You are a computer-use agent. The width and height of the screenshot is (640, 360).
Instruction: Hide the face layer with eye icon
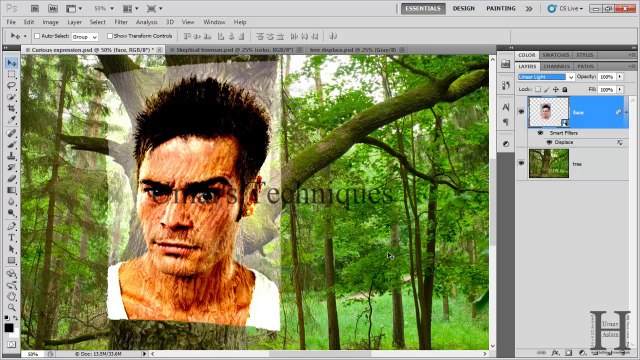click(x=521, y=111)
